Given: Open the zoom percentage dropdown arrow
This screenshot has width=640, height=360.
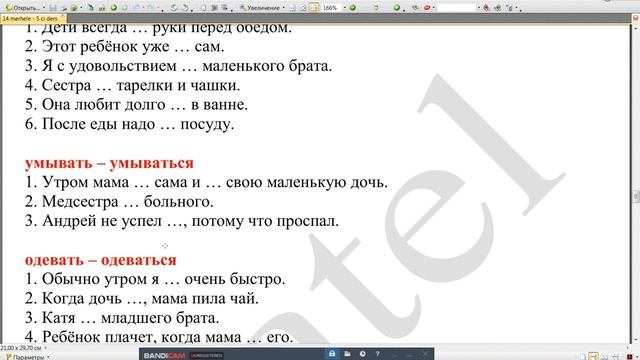Looking at the screenshot, I should click(x=345, y=7).
